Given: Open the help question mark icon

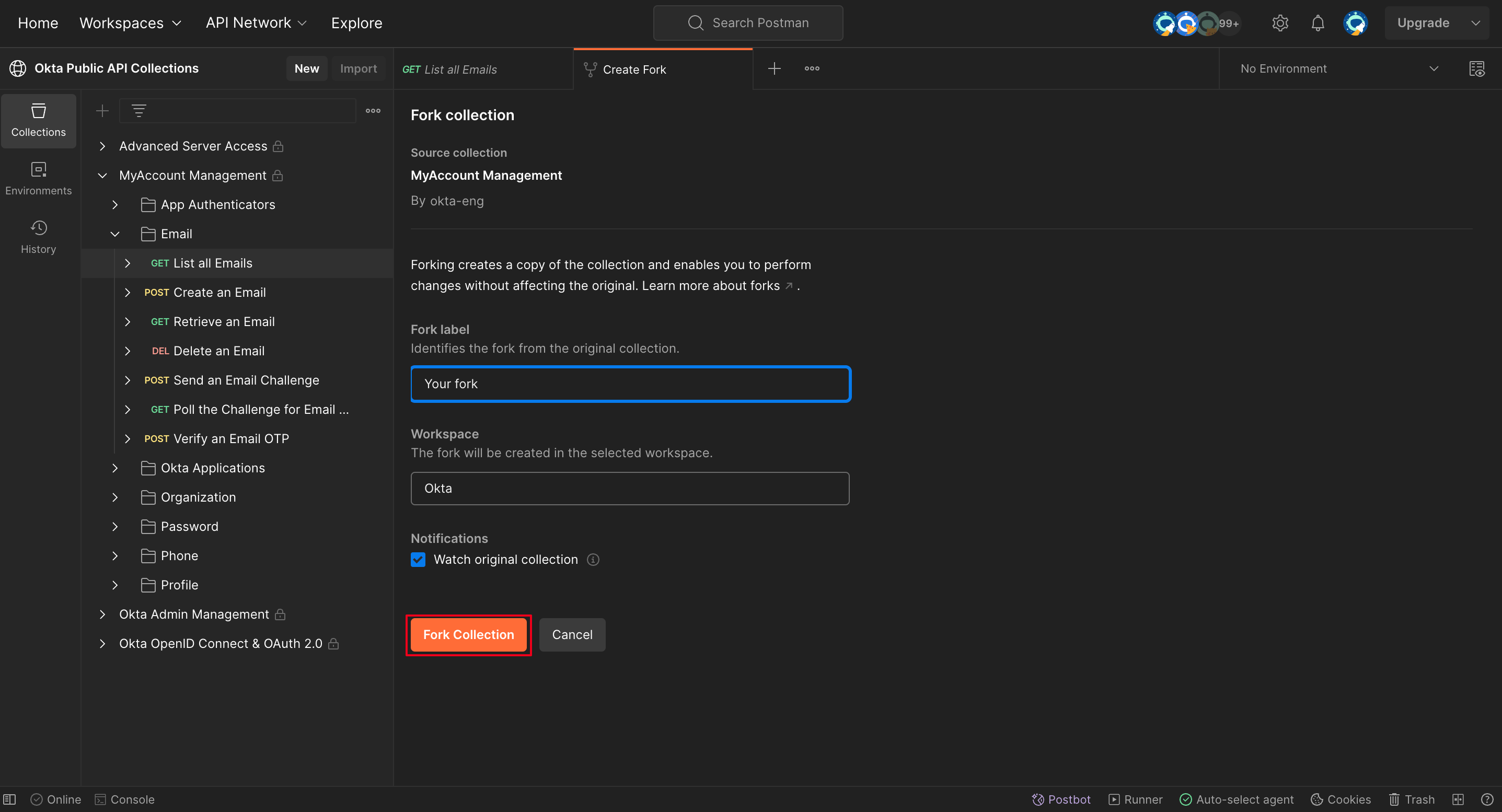Looking at the screenshot, I should [x=1487, y=799].
